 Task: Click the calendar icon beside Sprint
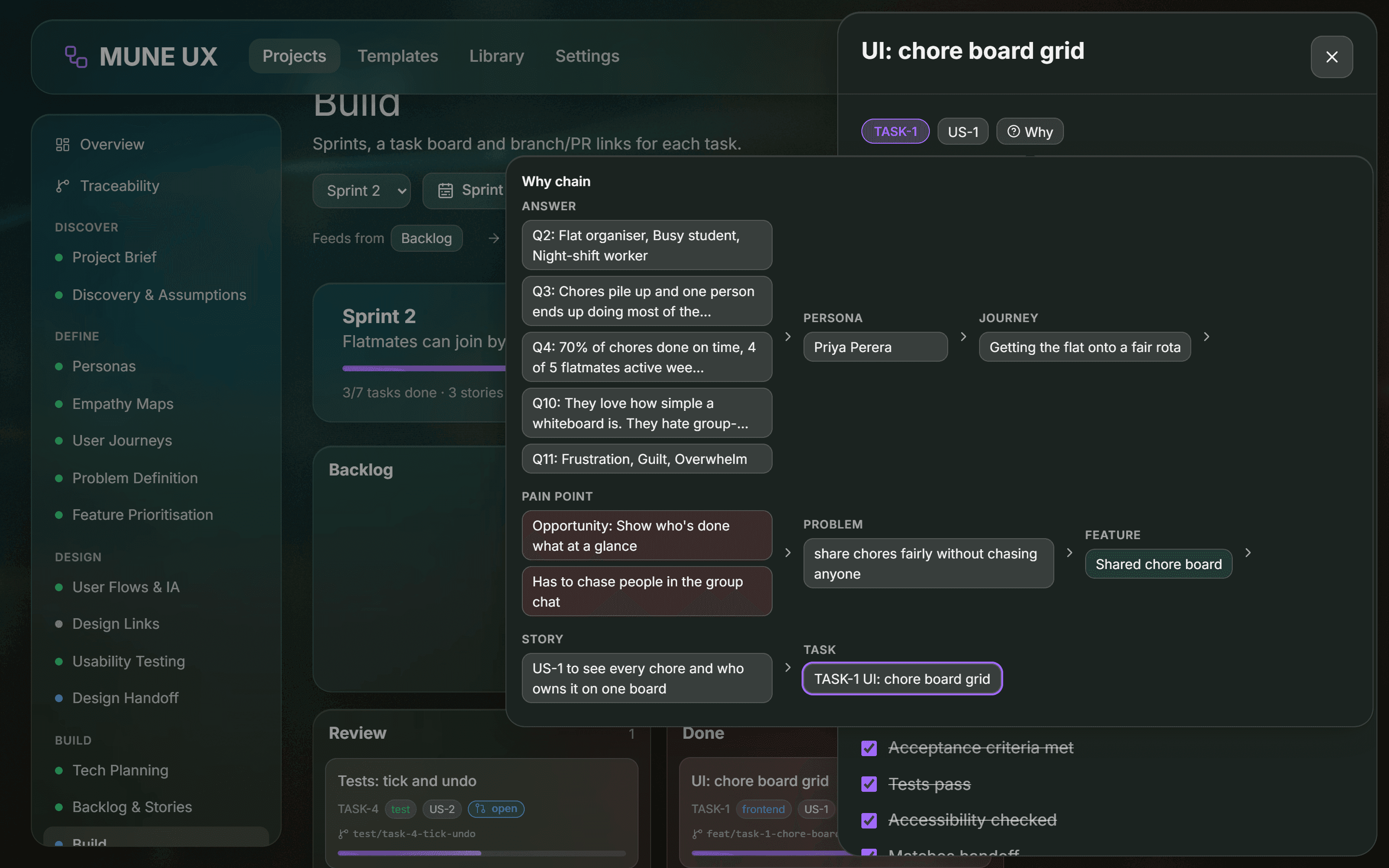[x=446, y=190]
